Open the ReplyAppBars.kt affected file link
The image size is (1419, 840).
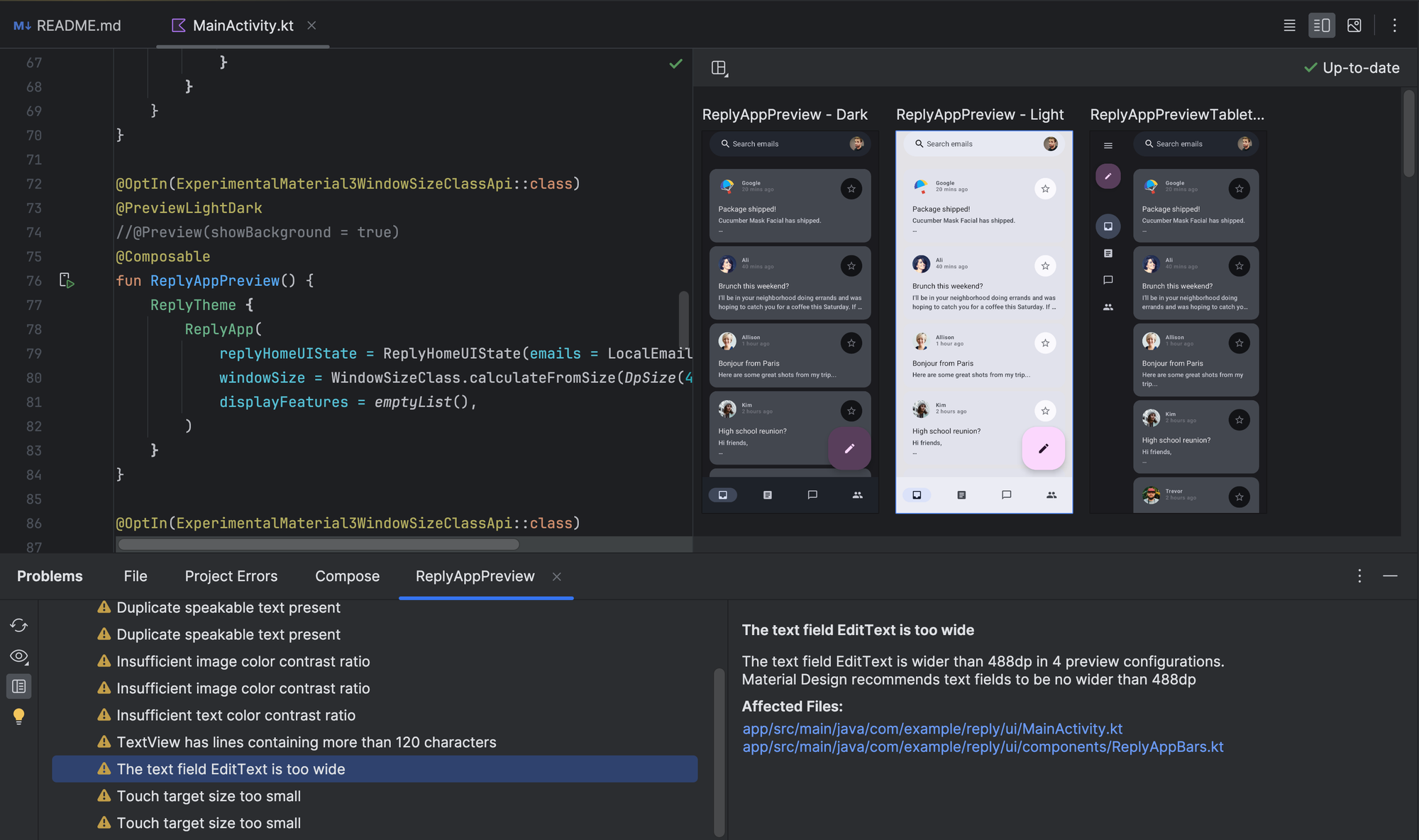(983, 746)
